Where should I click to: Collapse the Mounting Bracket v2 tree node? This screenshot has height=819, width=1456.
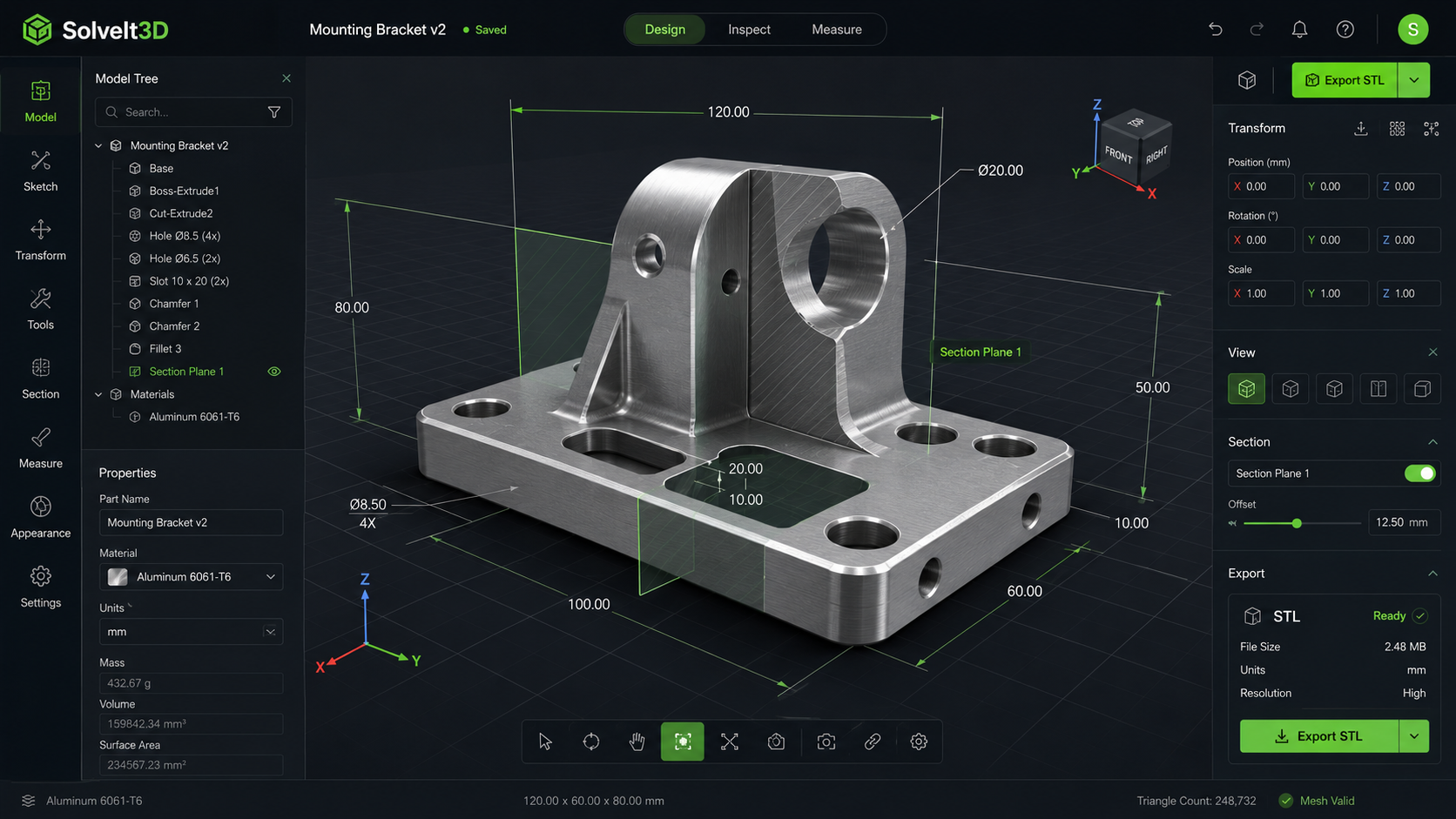(98, 146)
